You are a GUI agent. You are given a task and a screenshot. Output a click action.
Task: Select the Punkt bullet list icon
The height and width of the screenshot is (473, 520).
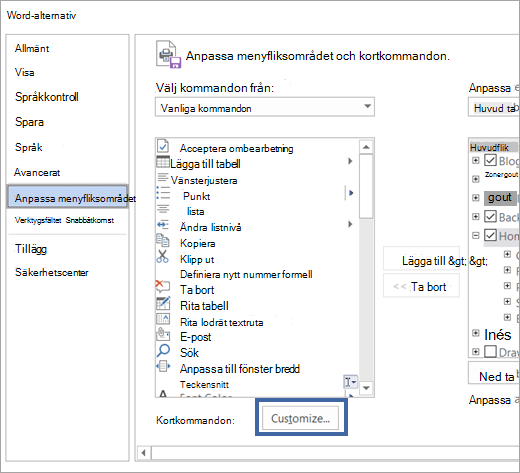point(163,193)
